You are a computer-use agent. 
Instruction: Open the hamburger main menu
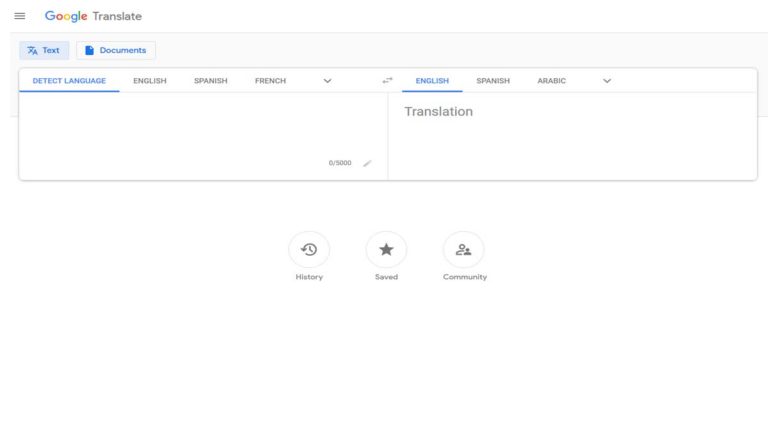20,16
